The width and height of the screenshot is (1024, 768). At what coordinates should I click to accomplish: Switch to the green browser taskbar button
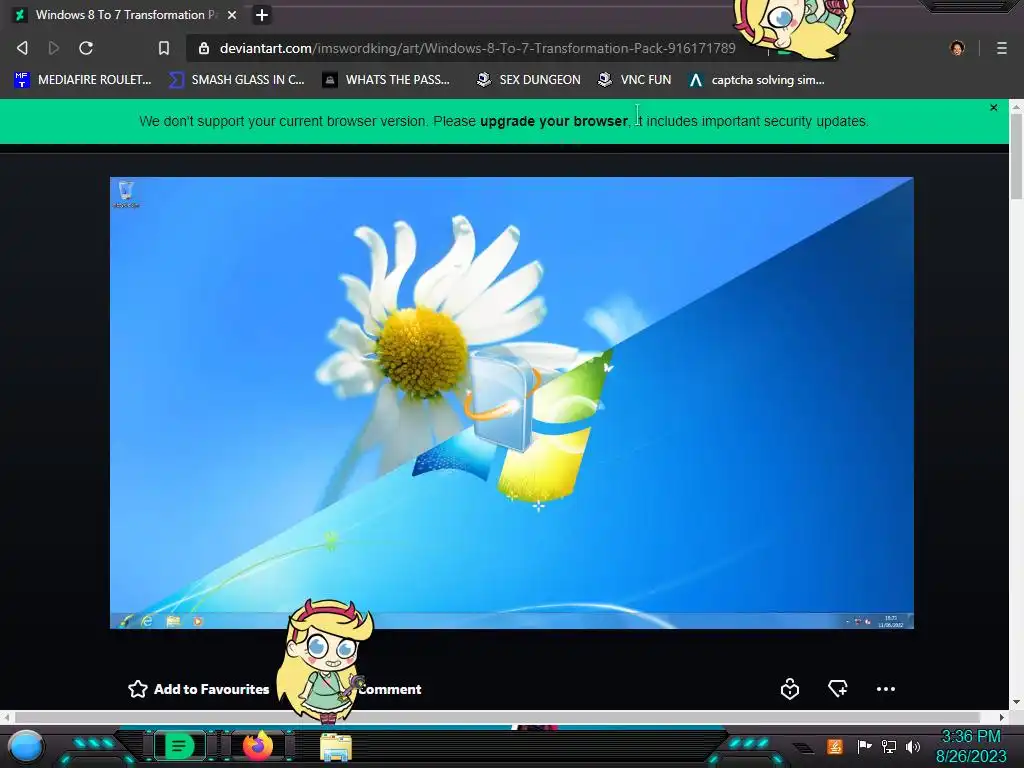[x=179, y=746]
